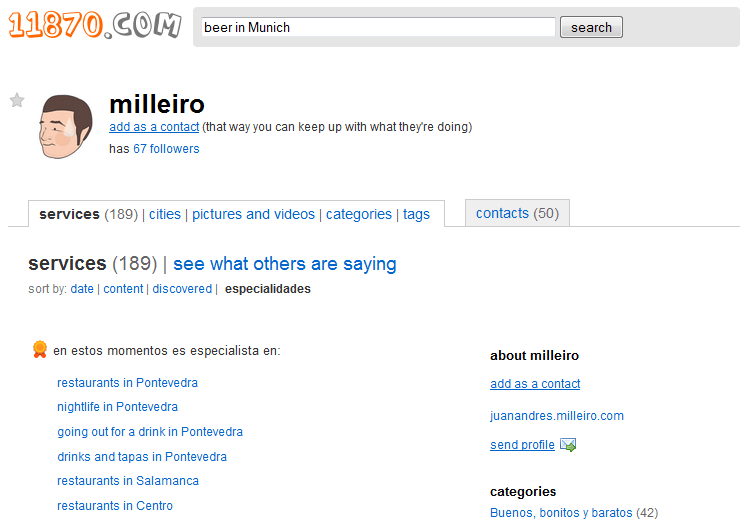Sort services by content
This screenshot has width=746, height=527.
123,289
